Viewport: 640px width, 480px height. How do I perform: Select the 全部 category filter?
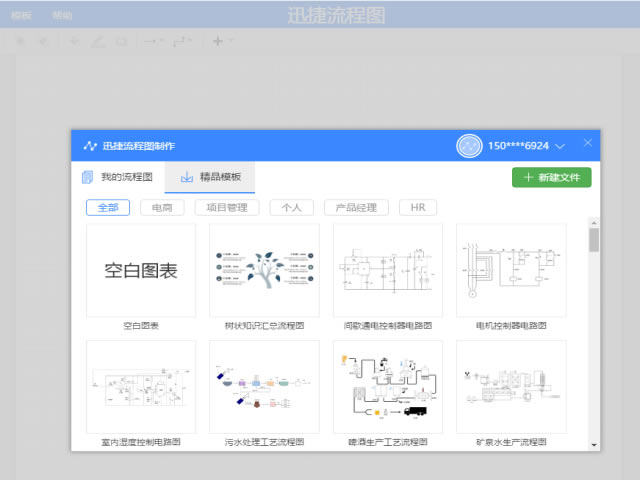click(x=108, y=207)
